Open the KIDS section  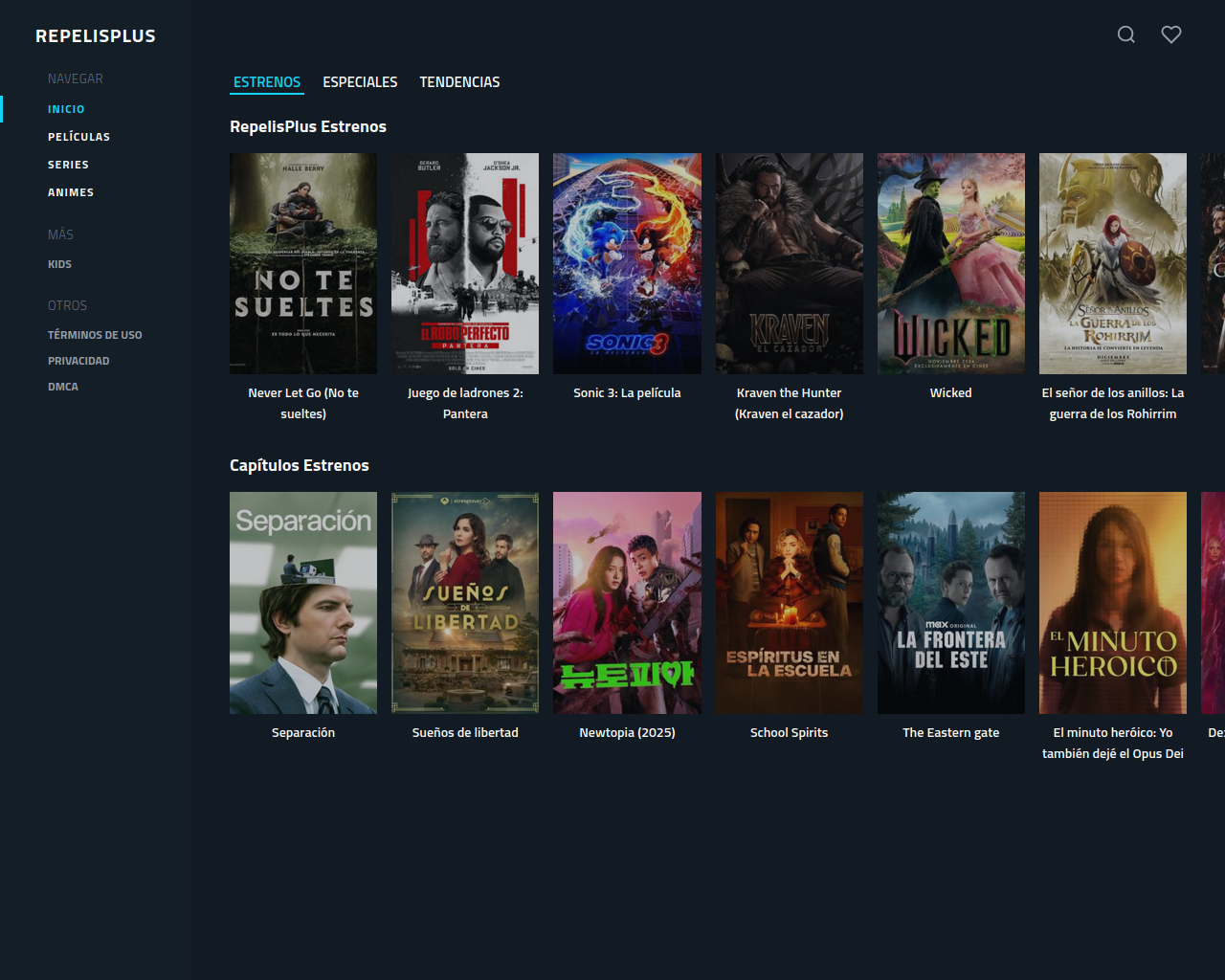point(59,264)
